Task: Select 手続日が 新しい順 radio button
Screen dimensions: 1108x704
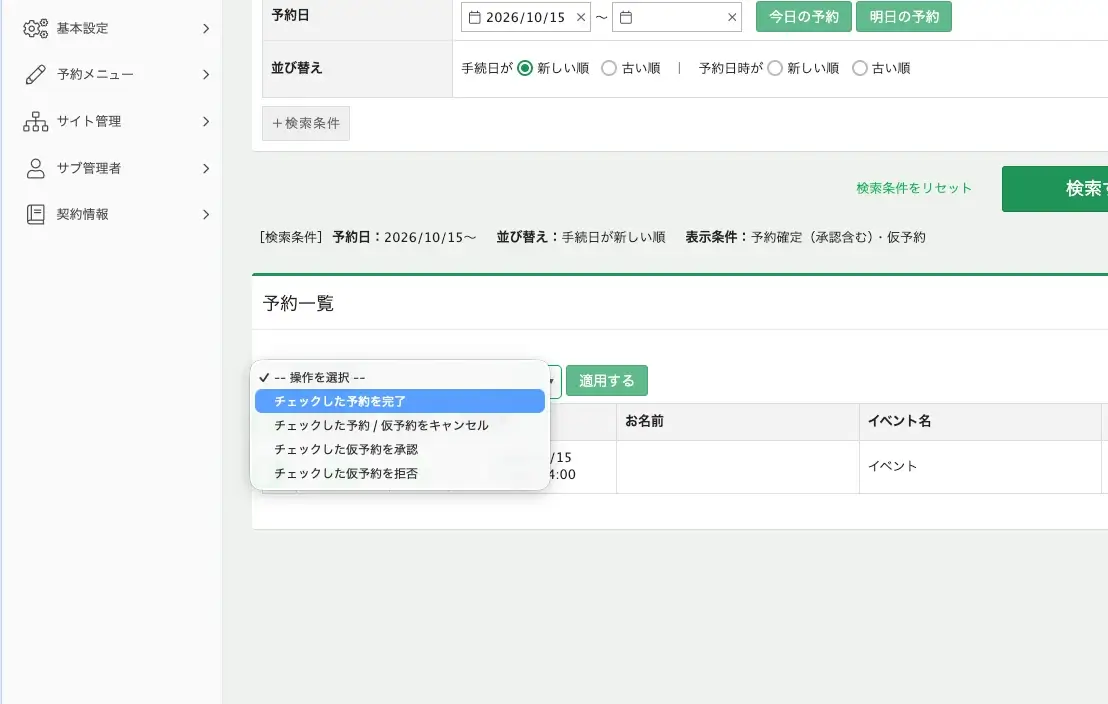Action: (525, 69)
